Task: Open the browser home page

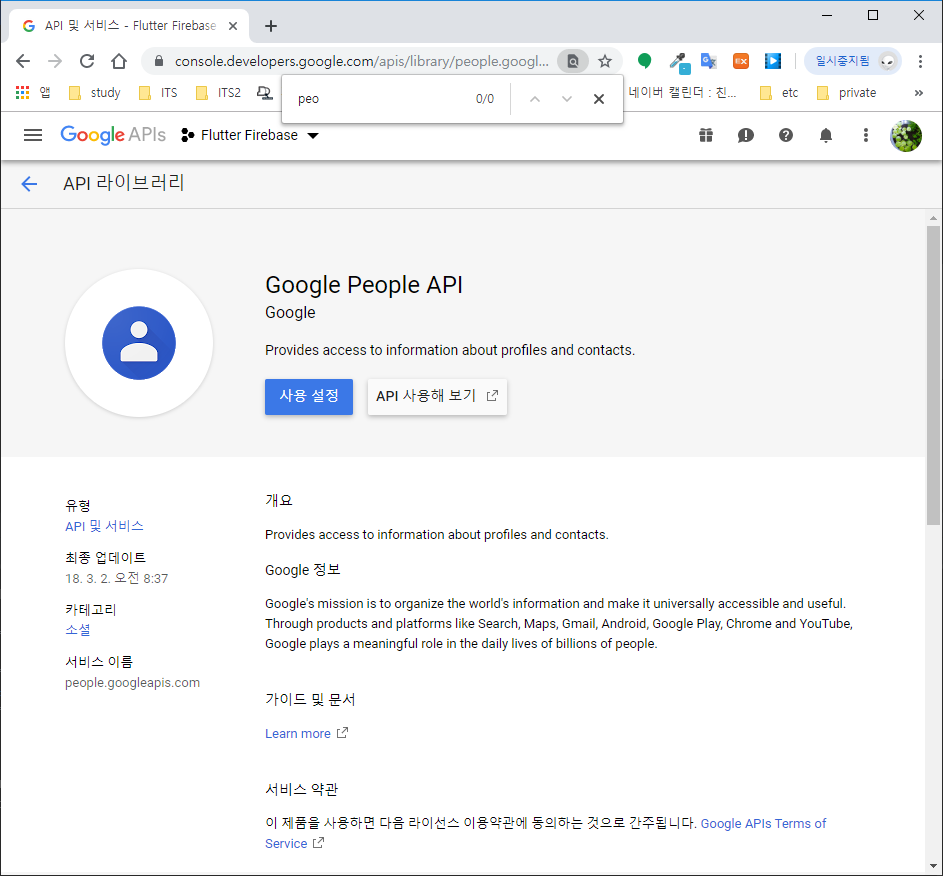Action: (119, 61)
